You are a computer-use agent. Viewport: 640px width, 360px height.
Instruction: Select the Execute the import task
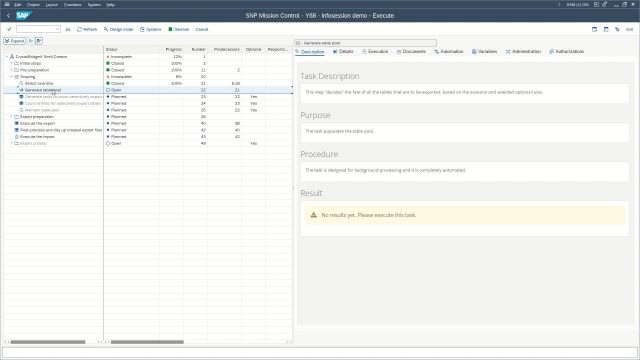(37, 137)
